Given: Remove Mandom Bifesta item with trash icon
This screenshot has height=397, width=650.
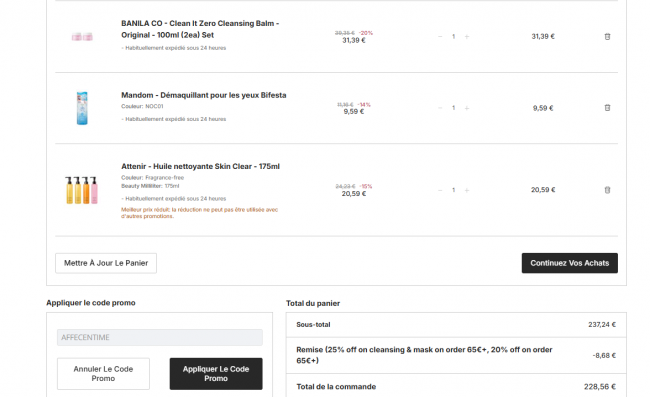Looking at the screenshot, I should (x=607, y=108).
